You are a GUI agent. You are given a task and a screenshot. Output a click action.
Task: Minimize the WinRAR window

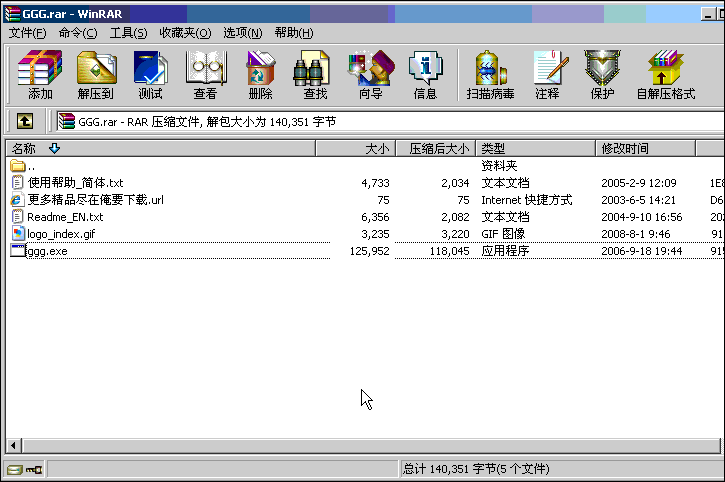tap(707, 14)
